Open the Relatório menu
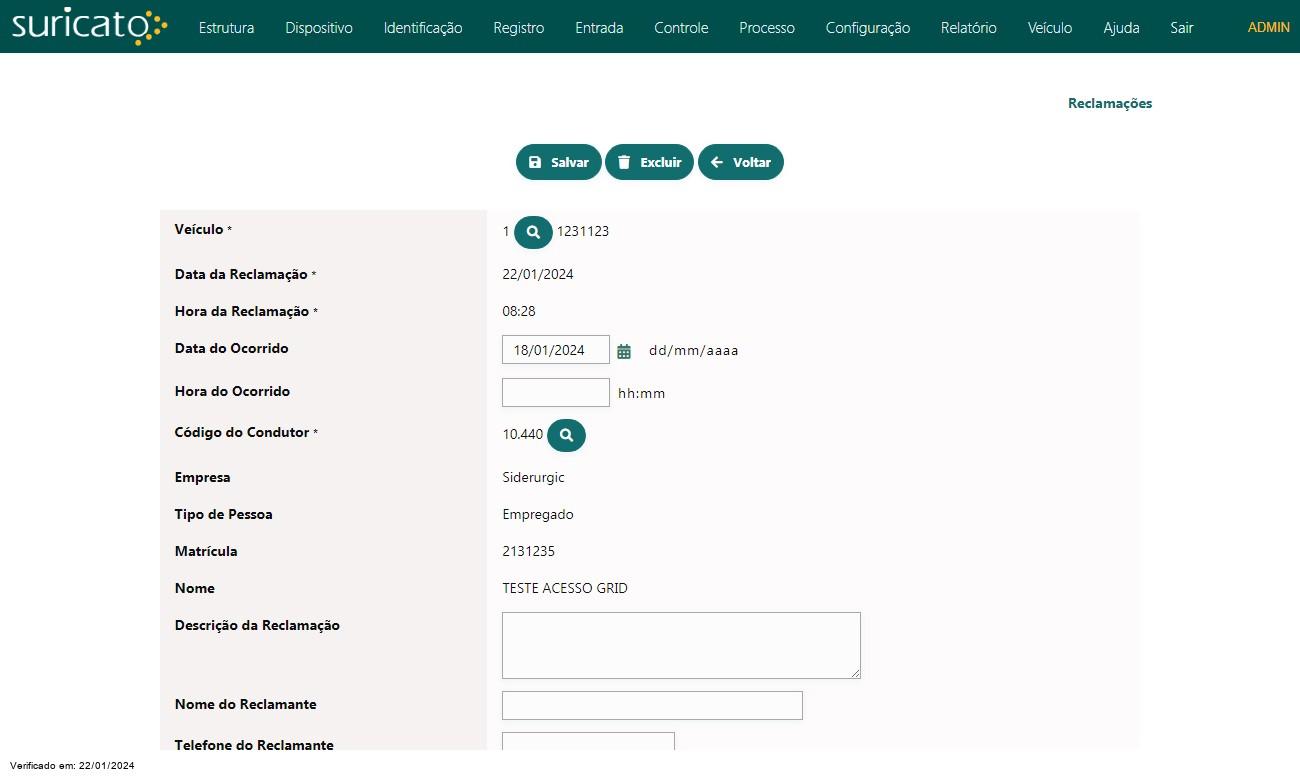 click(968, 28)
